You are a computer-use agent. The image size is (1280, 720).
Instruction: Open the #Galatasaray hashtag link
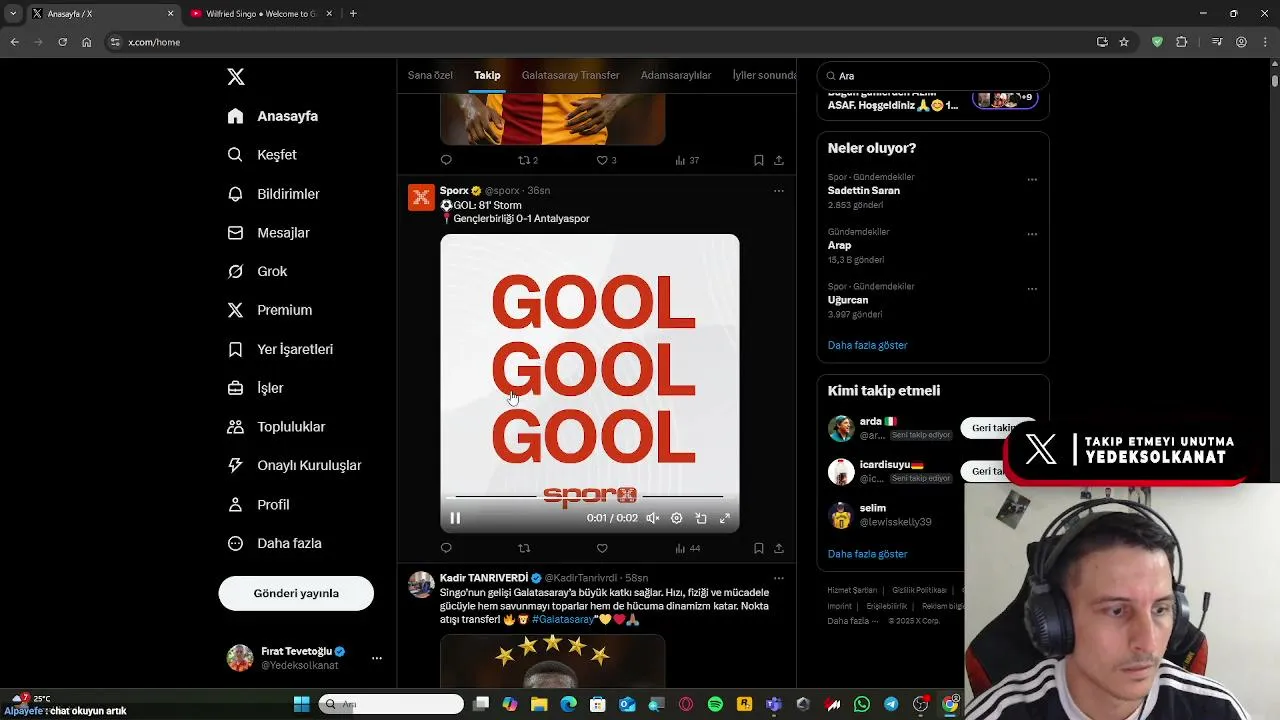[563, 619]
